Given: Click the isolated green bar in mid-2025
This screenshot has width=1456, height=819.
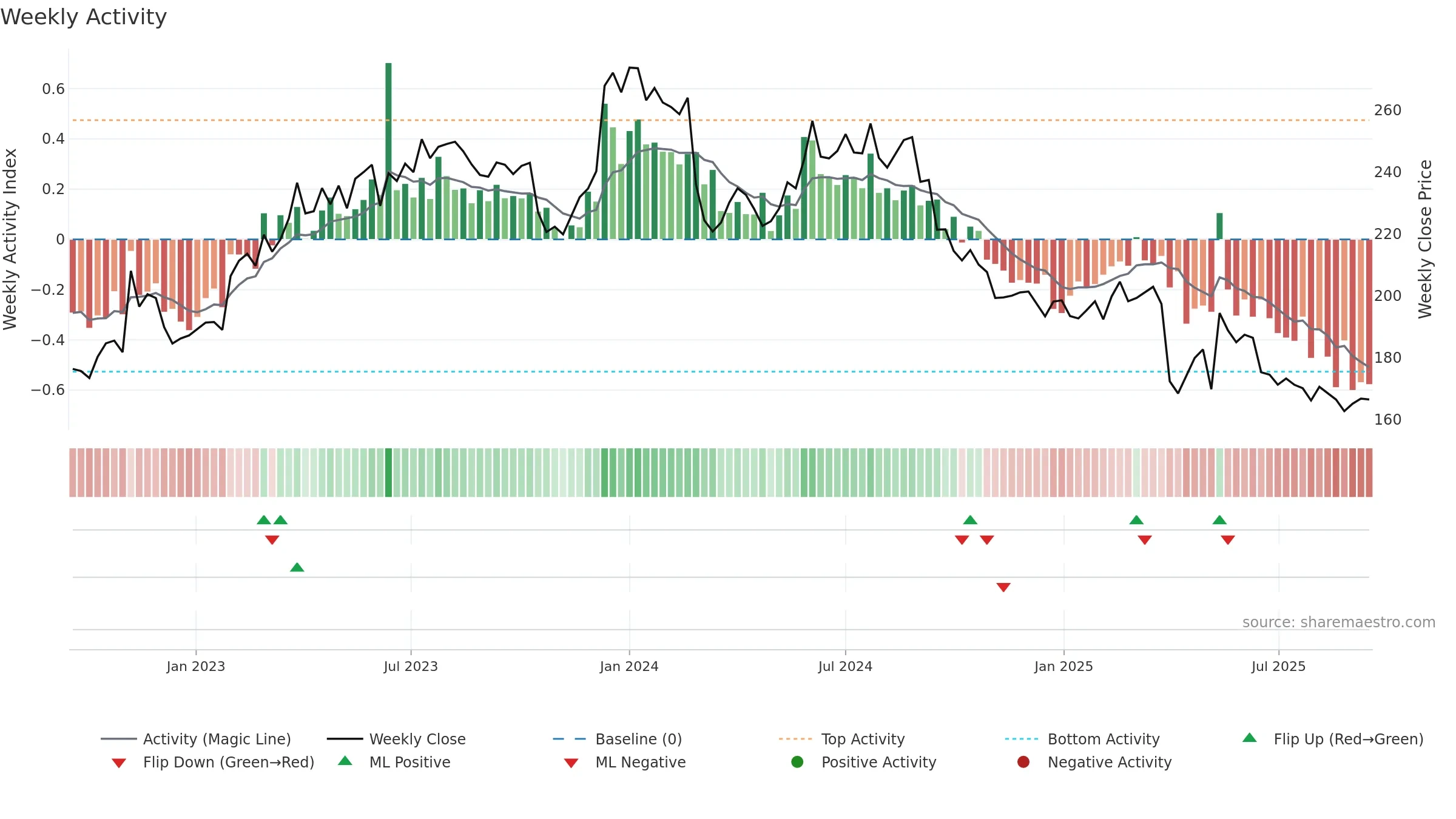Looking at the screenshot, I should click(x=1219, y=226).
